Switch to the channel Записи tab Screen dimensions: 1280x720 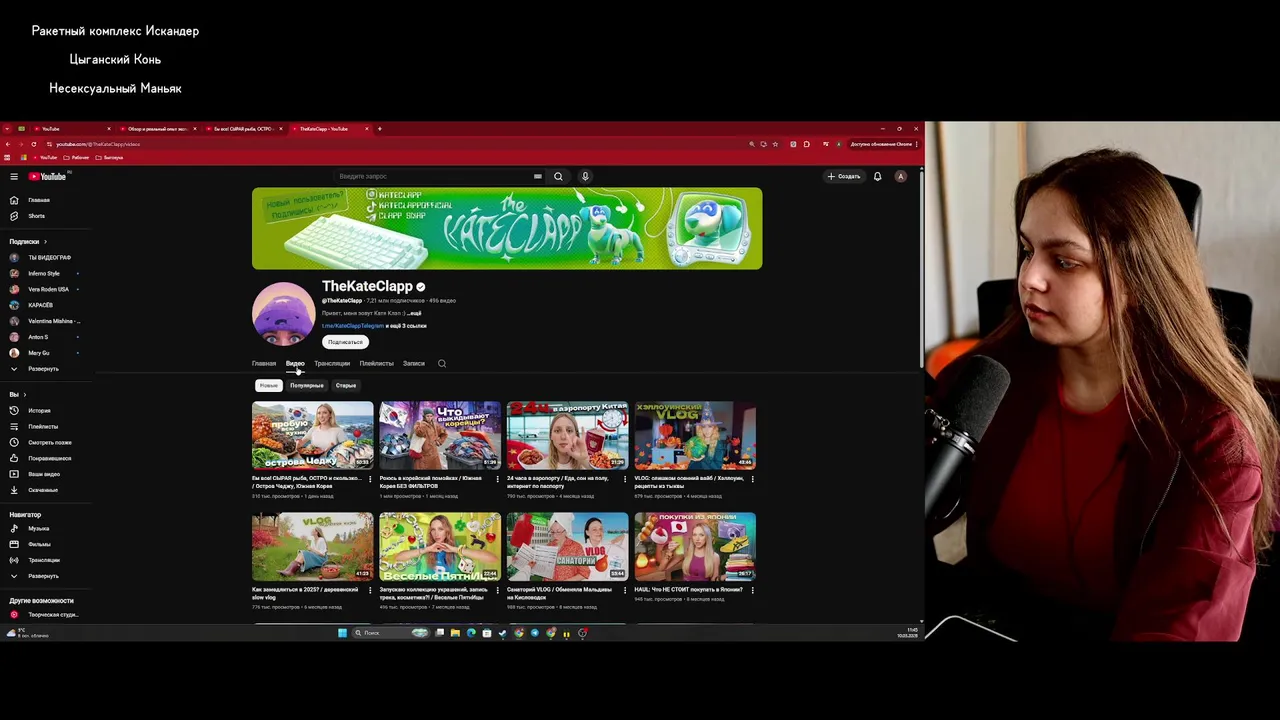(x=414, y=364)
